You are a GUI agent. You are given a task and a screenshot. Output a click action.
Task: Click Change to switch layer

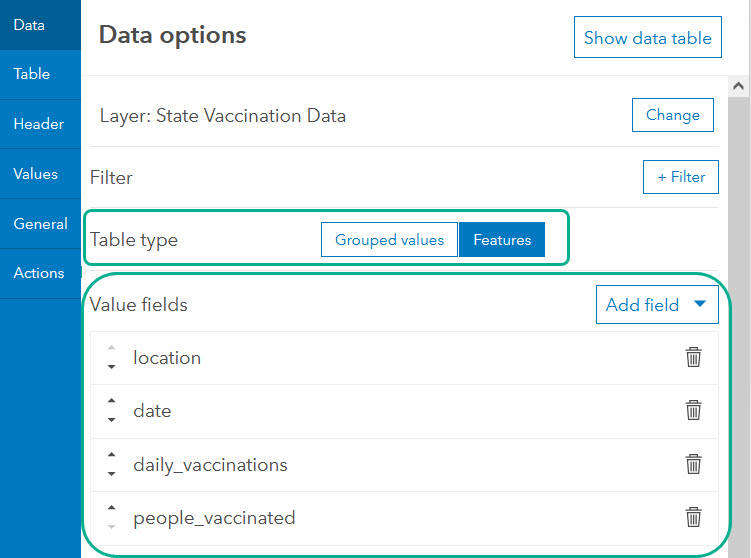pos(672,115)
